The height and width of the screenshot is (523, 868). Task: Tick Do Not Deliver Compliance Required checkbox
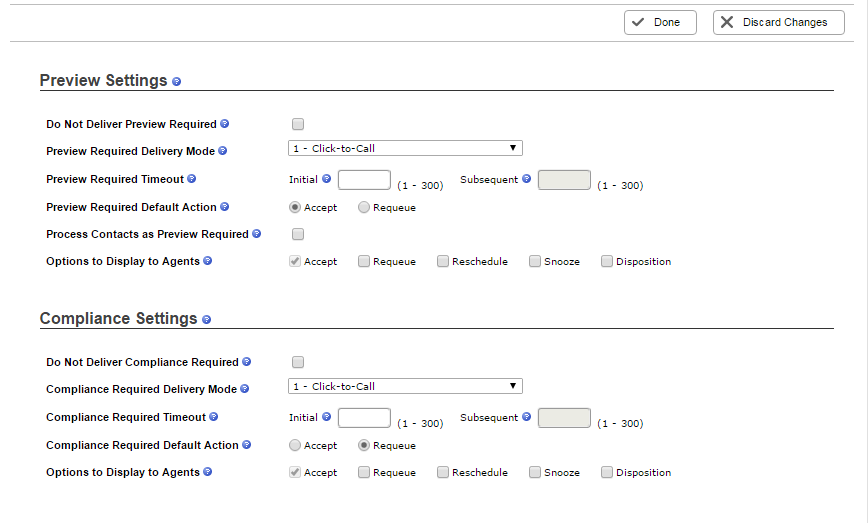click(298, 362)
